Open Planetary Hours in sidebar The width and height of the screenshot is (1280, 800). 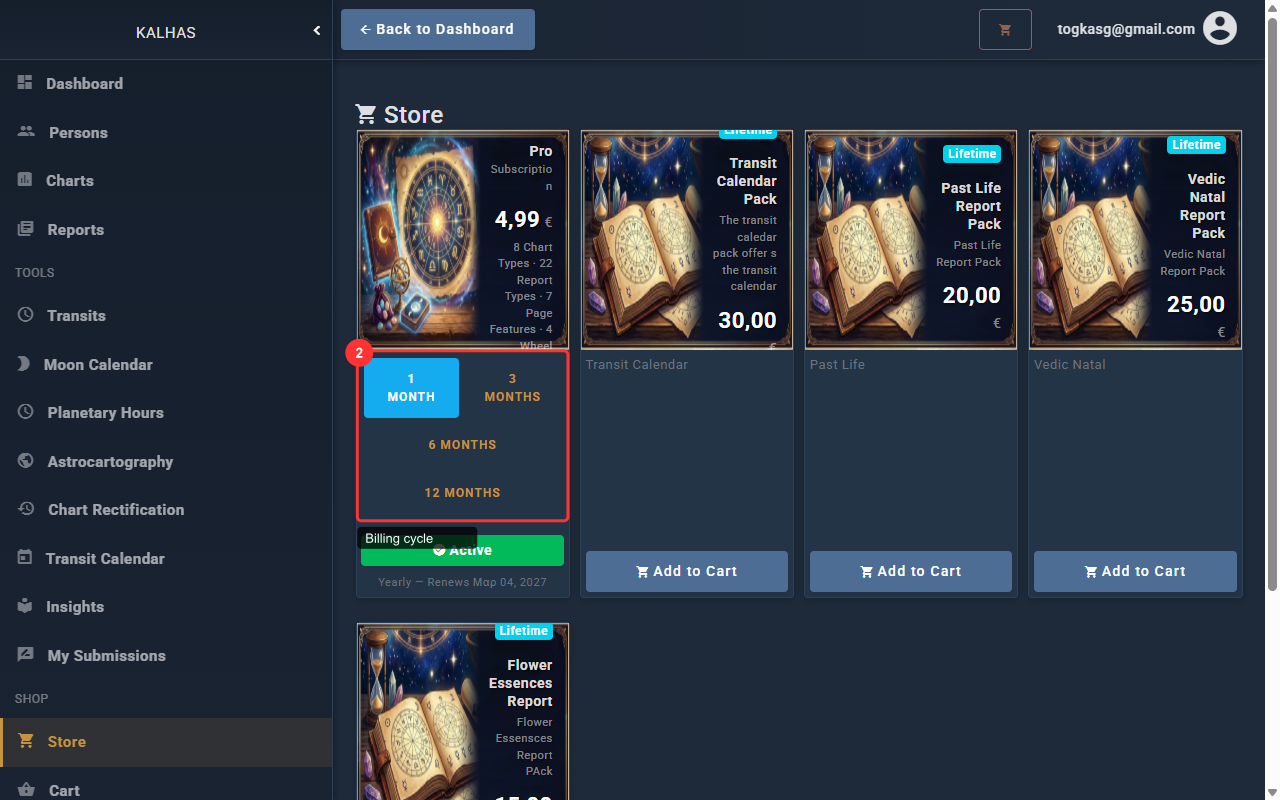105,413
